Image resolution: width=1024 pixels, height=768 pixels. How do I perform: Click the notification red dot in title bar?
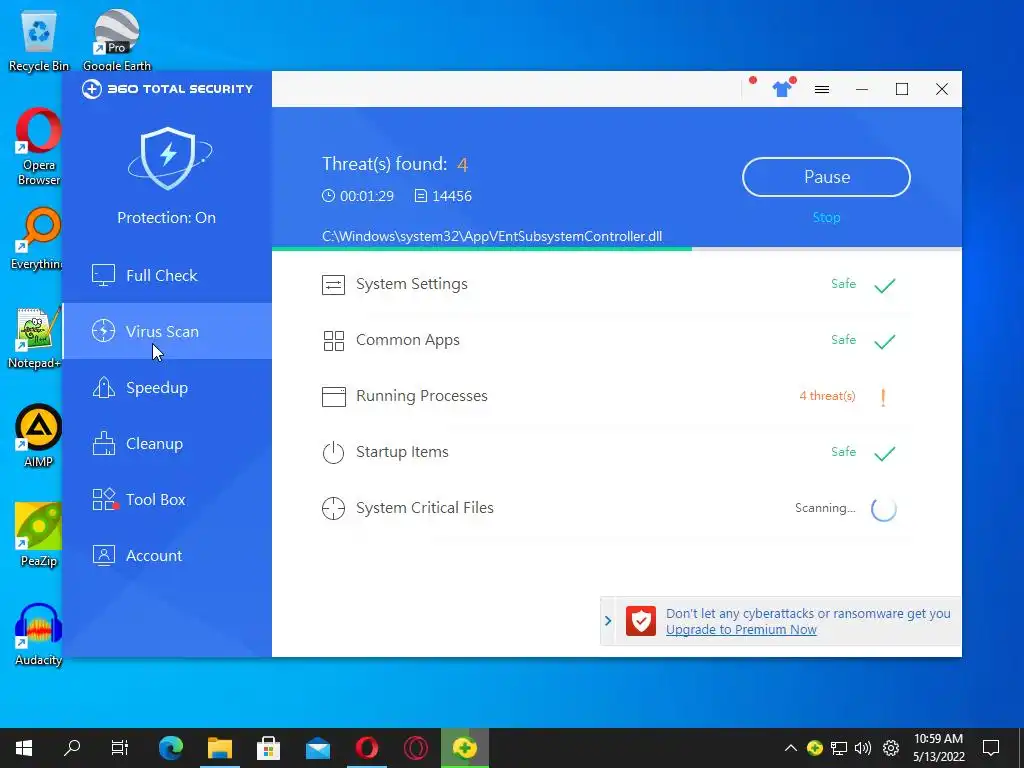[752, 80]
